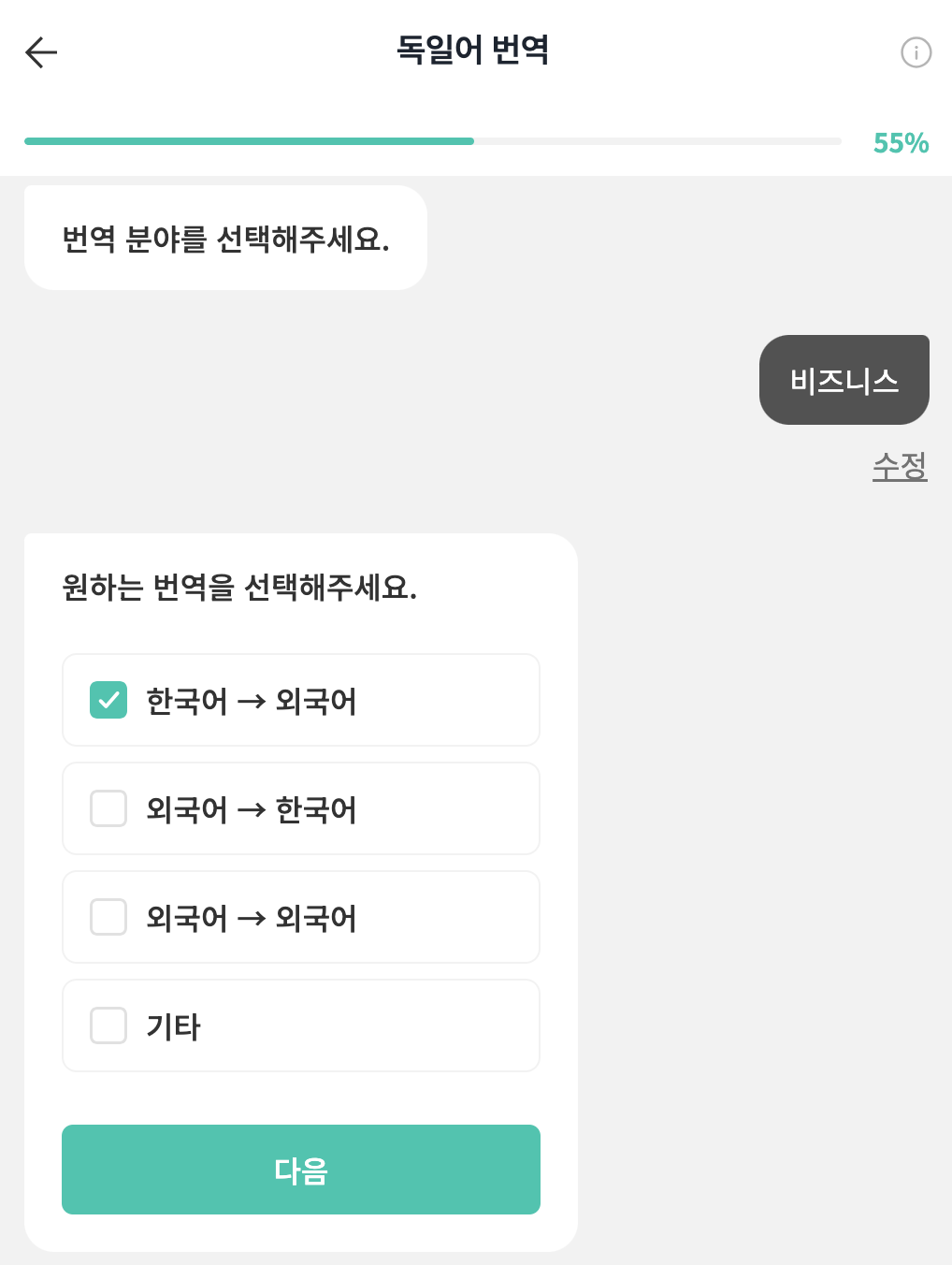This screenshot has width=952, height=1265.
Task: Enable the 기타 checkbox
Action: [108, 1025]
